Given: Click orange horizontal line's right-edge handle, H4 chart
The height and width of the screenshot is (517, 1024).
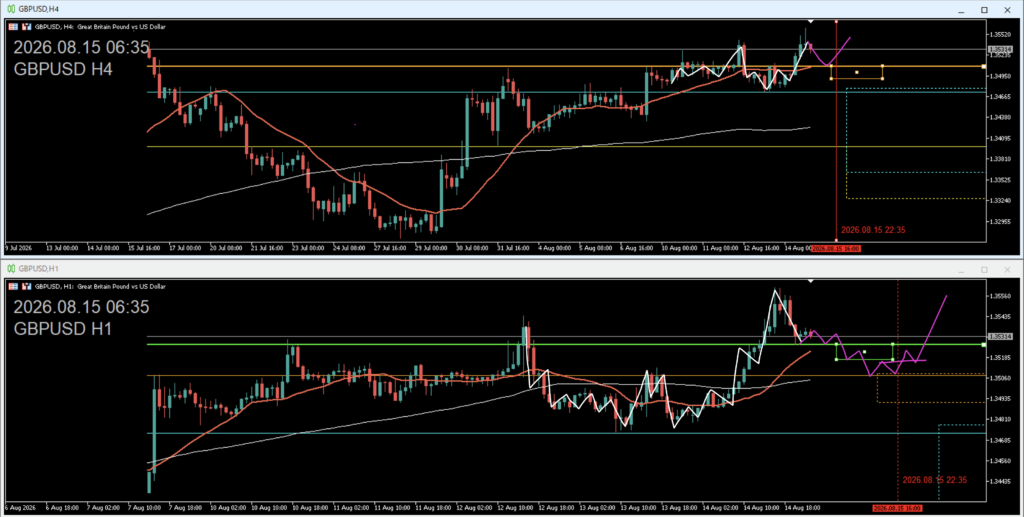Looking at the screenshot, I should coord(984,67).
